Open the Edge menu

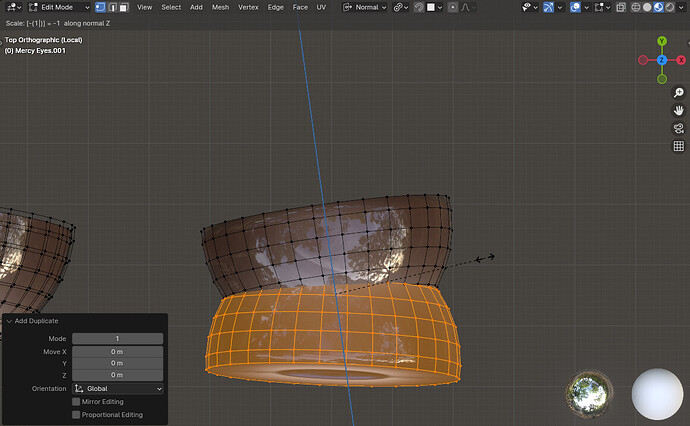click(275, 7)
